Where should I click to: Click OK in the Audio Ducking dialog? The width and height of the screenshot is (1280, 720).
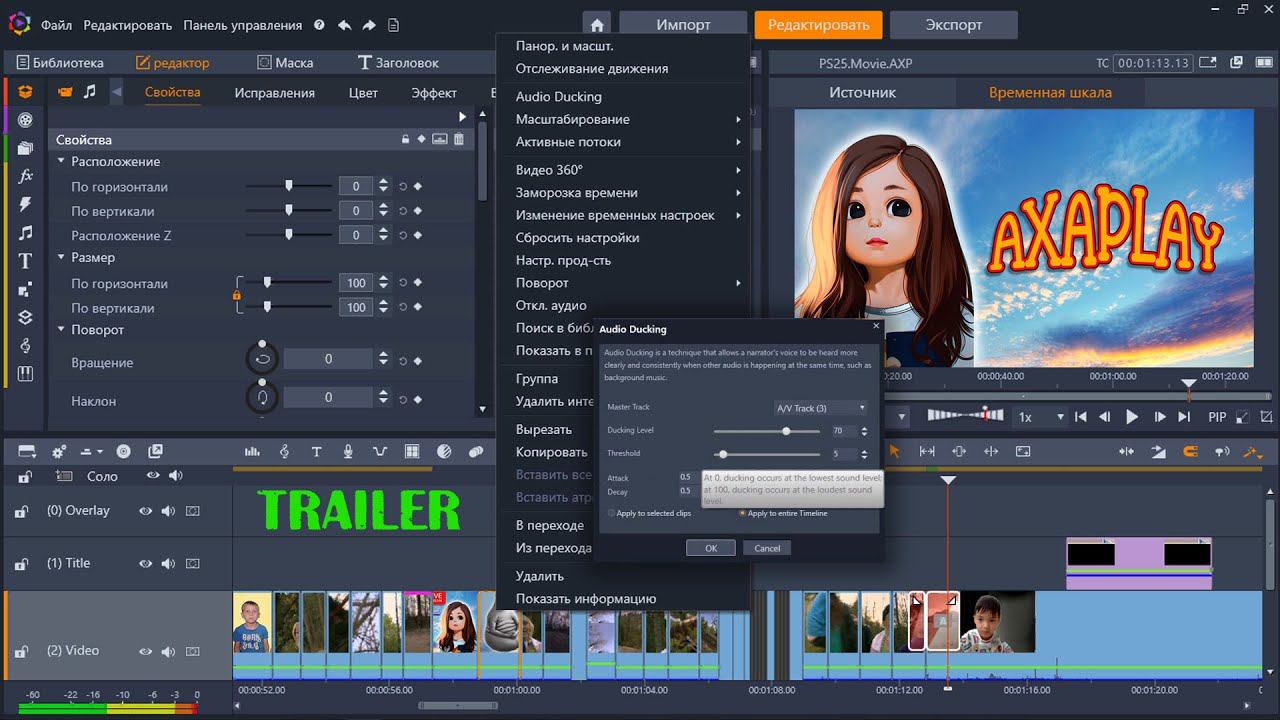(710, 548)
